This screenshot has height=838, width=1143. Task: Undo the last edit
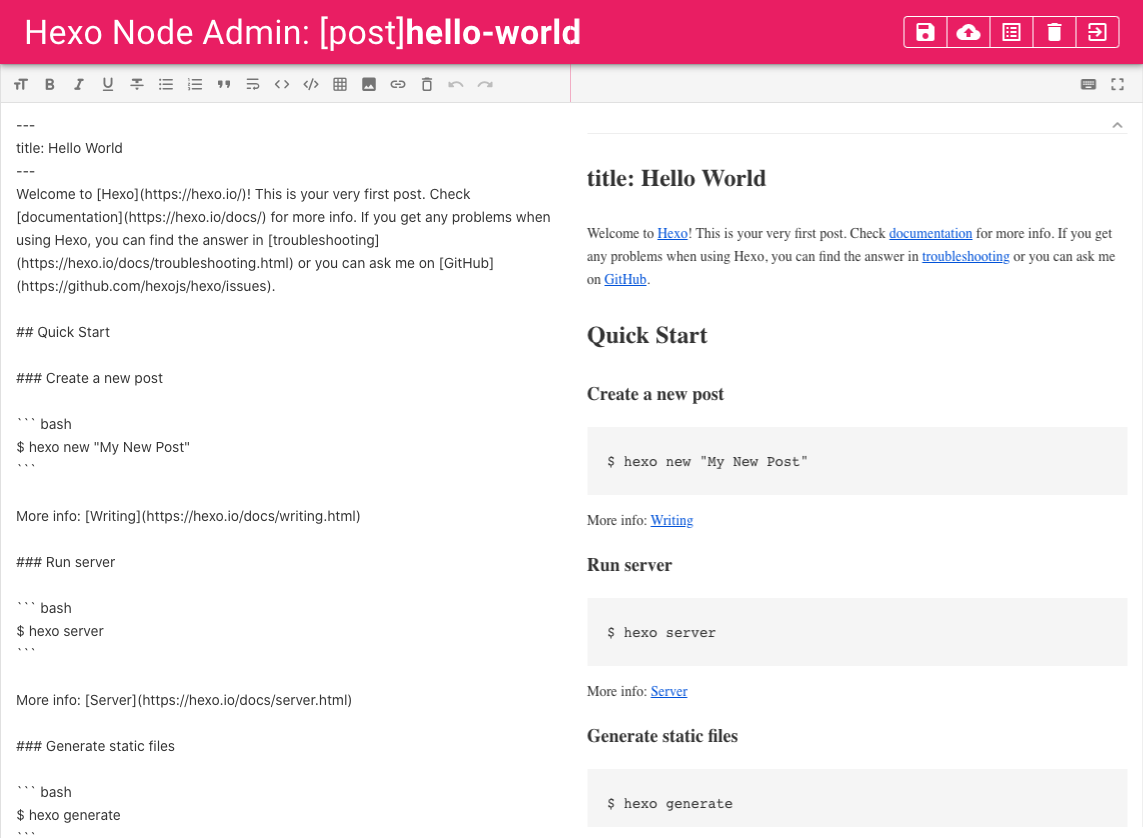tap(456, 85)
